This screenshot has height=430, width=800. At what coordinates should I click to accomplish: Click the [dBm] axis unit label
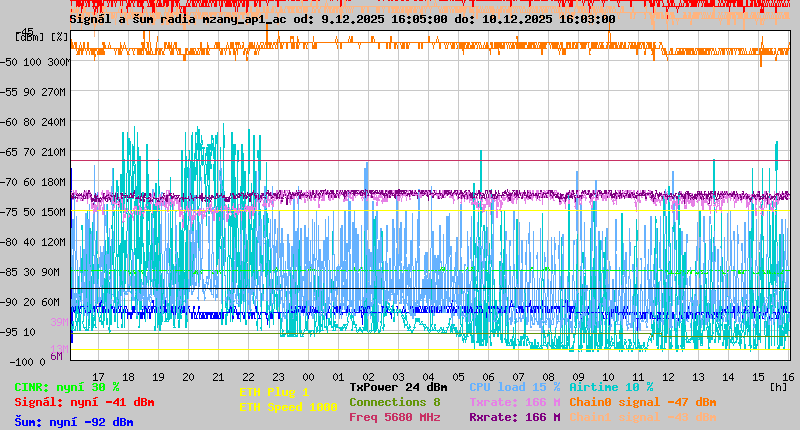tap(30, 36)
